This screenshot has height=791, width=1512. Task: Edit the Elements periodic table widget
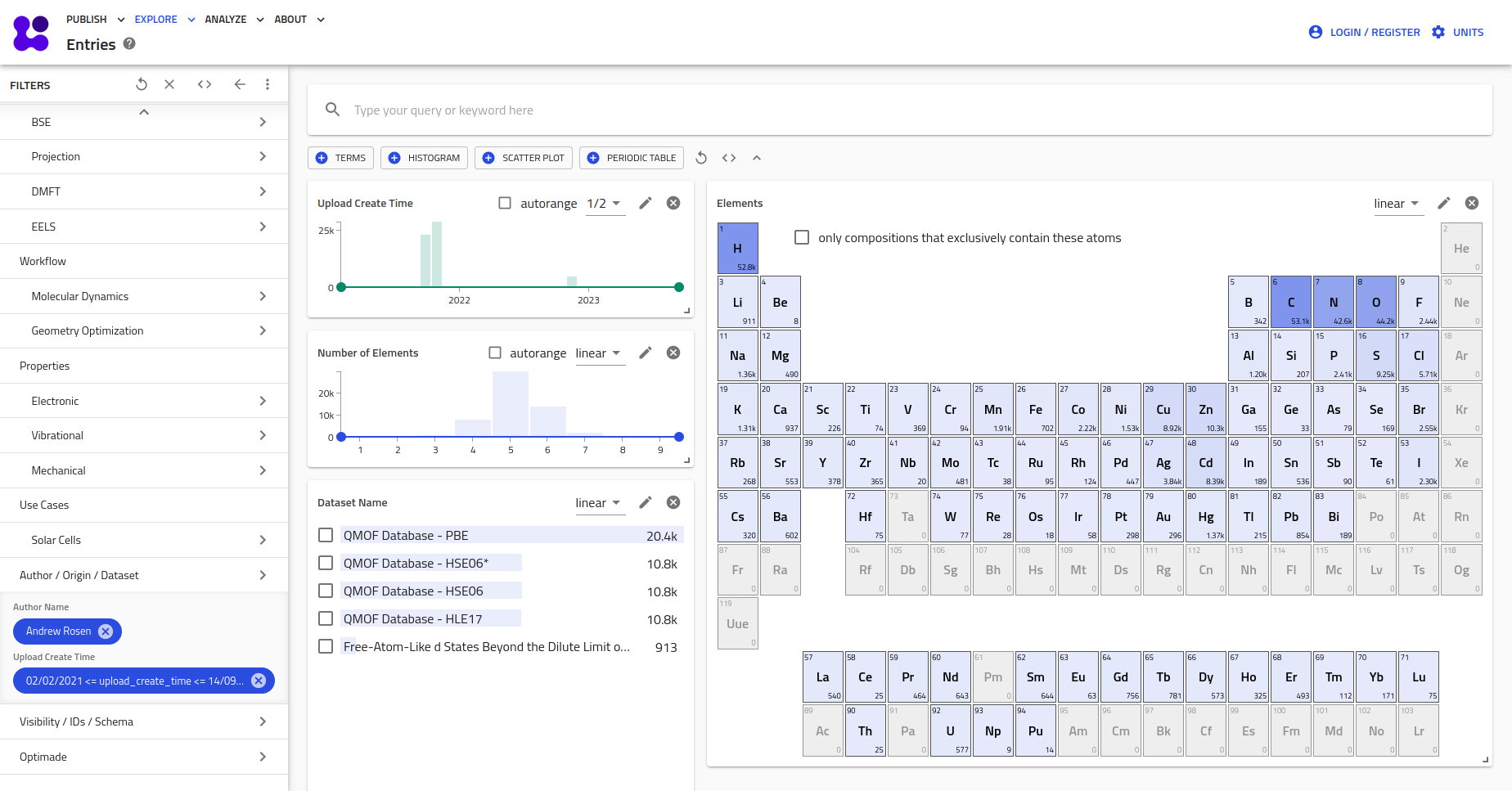click(x=1444, y=203)
